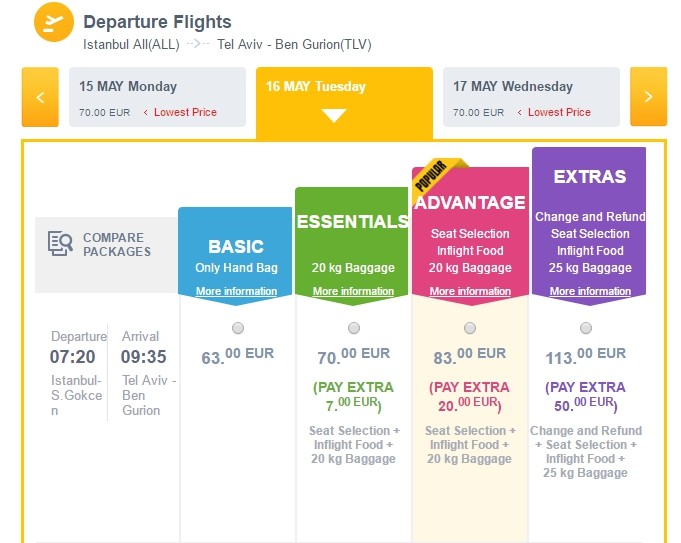
Task: Click the 07:20 departure time
Action: click(71, 357)
